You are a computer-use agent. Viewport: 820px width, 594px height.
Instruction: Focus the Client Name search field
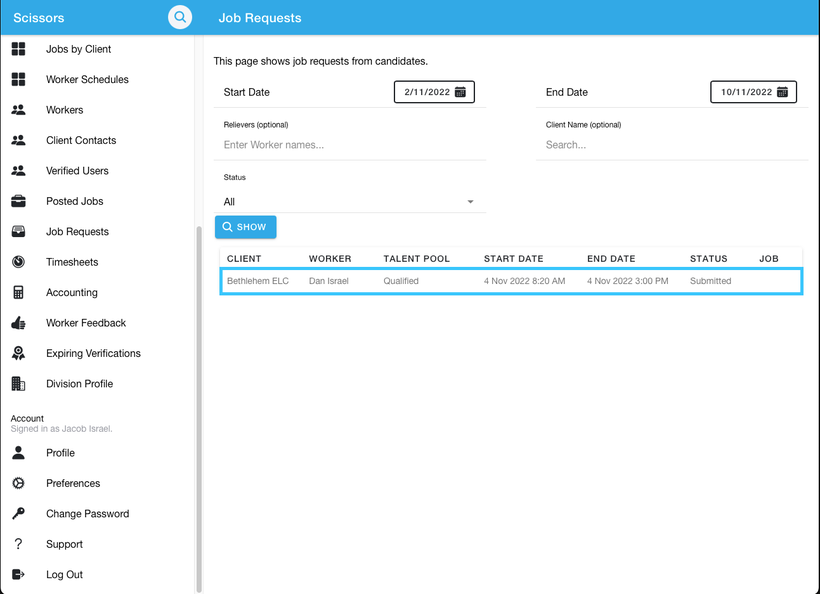coord(672,145)
